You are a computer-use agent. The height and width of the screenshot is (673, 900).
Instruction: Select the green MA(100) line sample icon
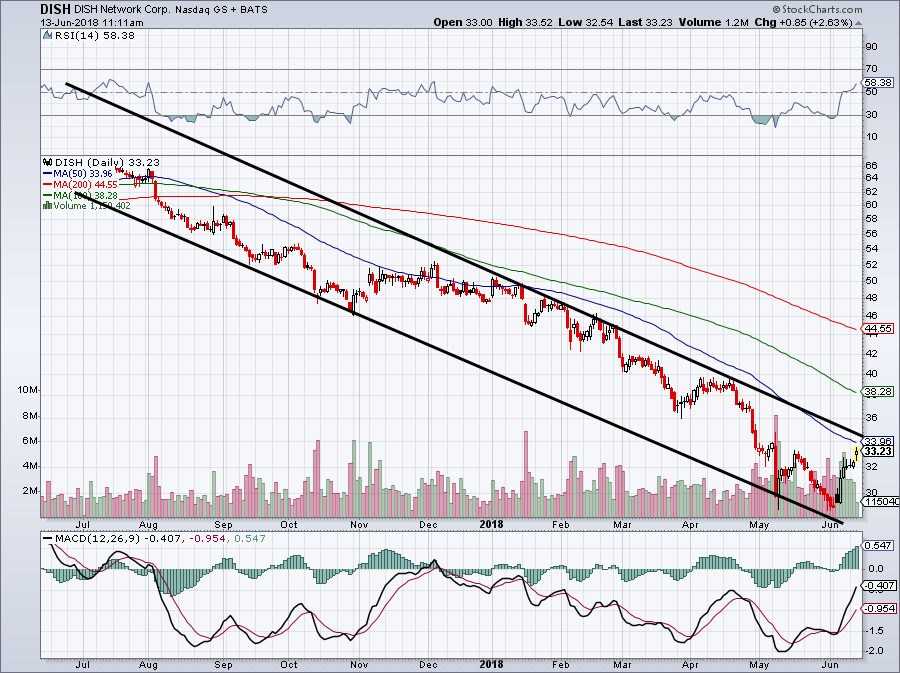[46, 194]
